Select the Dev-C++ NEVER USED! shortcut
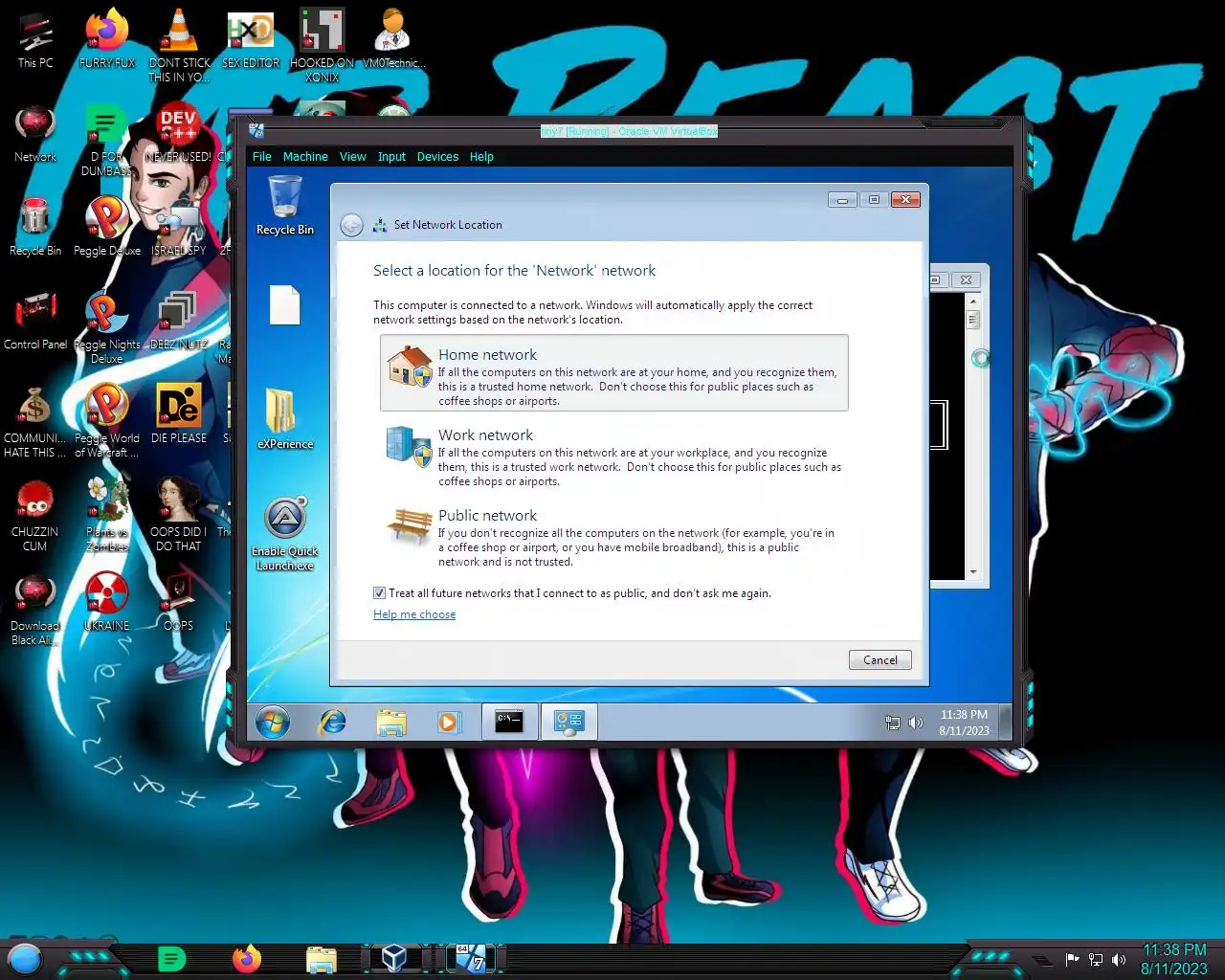The image size is (1225, 980). tap(179, 134)
